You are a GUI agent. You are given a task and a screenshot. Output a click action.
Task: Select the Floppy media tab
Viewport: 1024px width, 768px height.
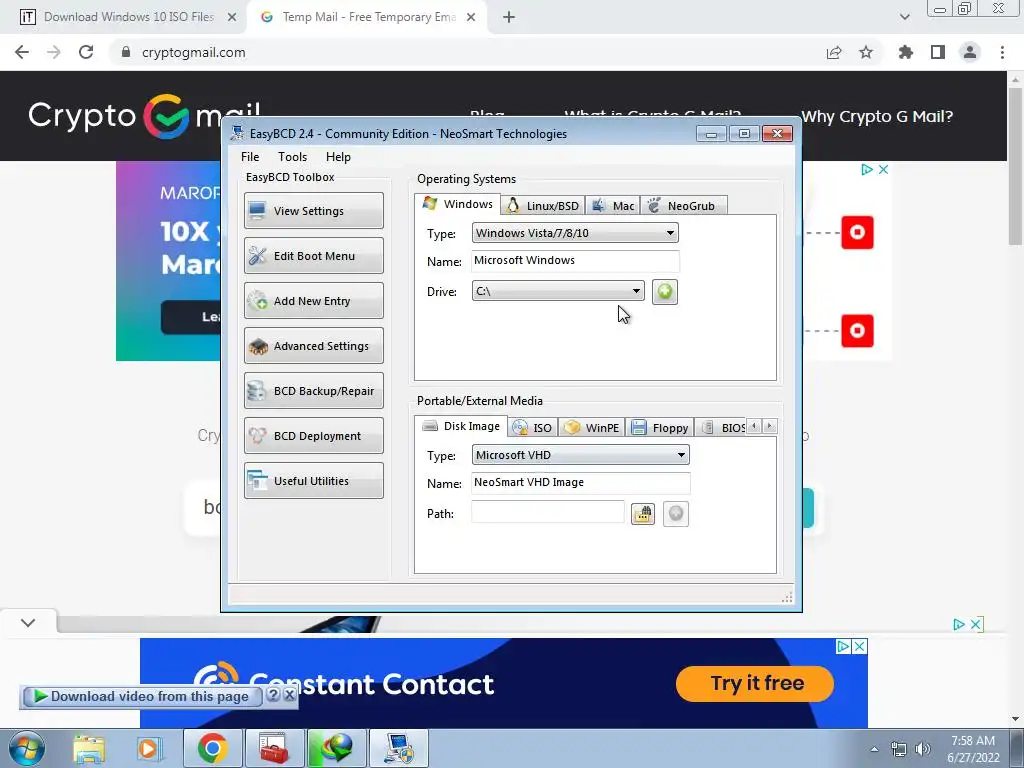coord(660,428)
